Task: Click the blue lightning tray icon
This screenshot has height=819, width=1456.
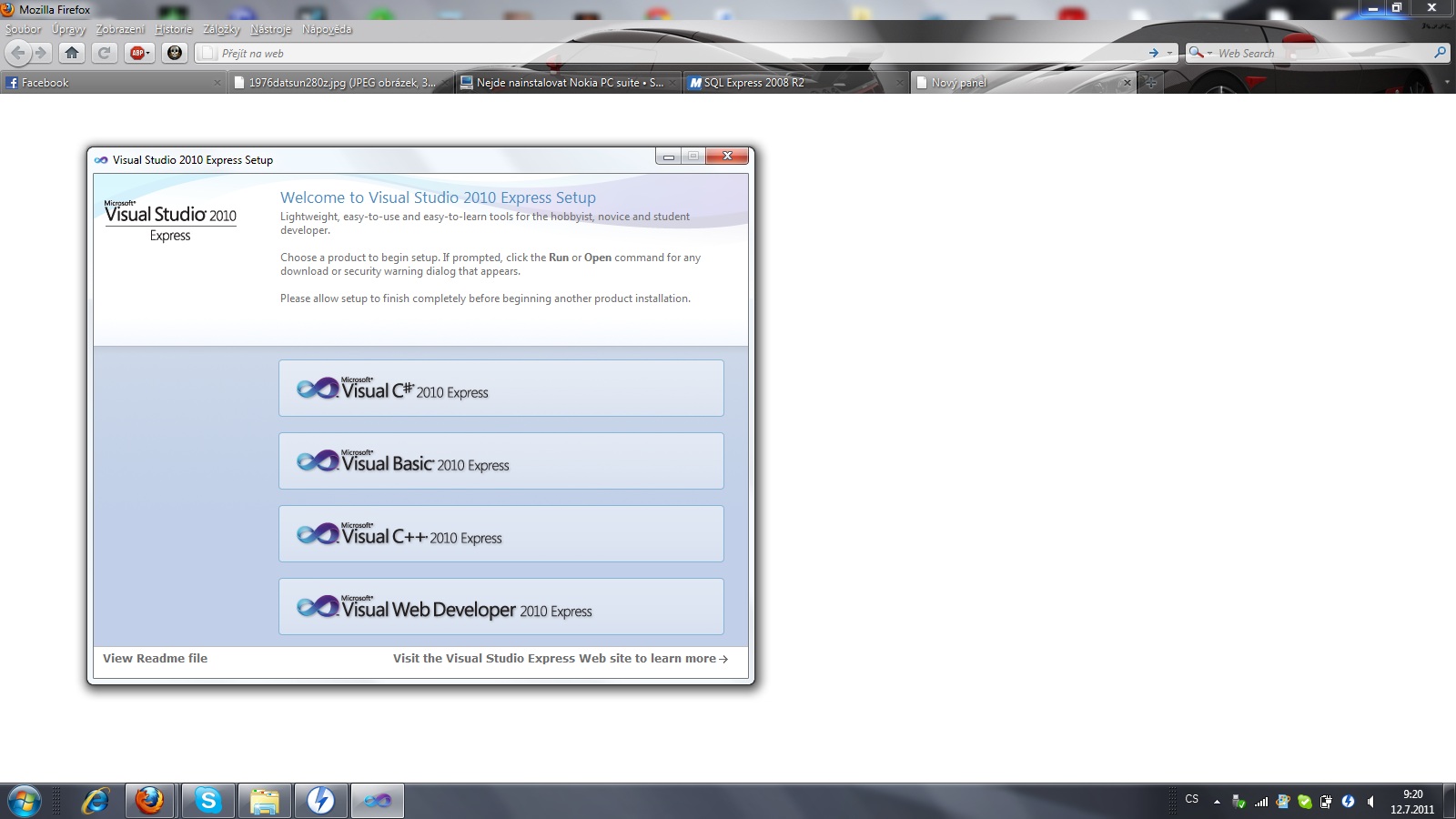Action: pos(1349,802)
